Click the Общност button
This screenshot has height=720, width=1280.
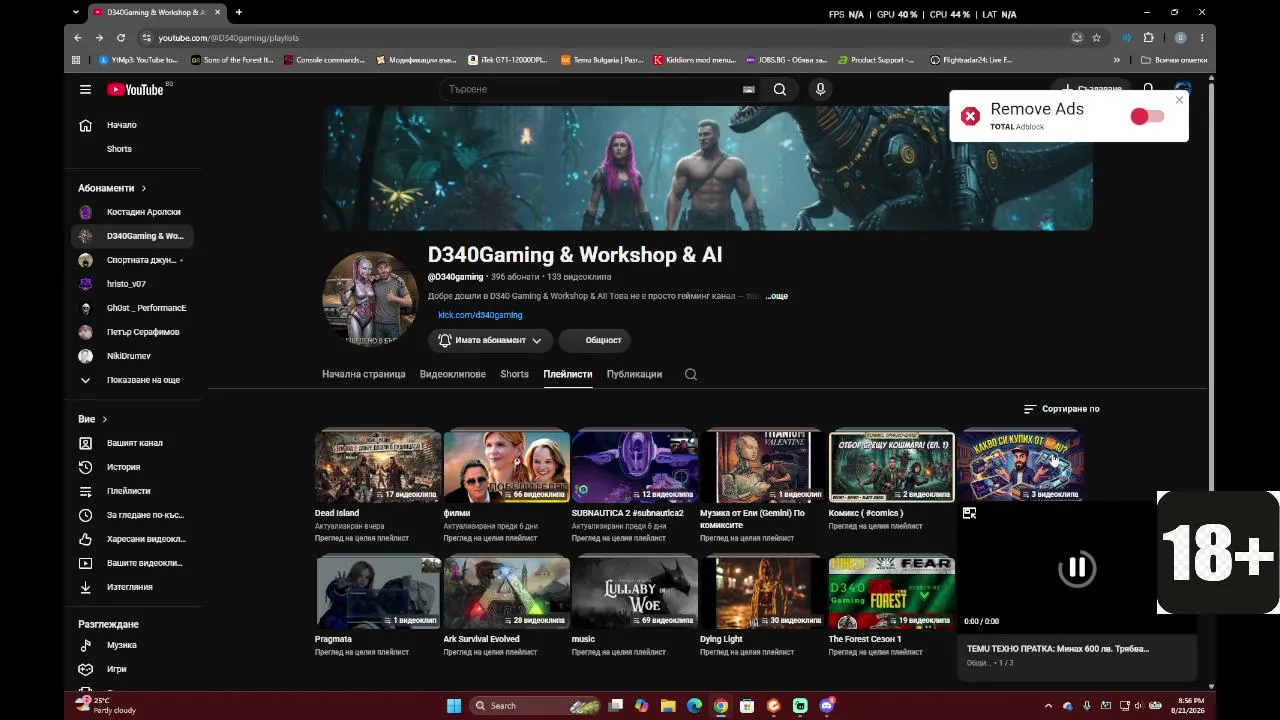tap(595, 340)
